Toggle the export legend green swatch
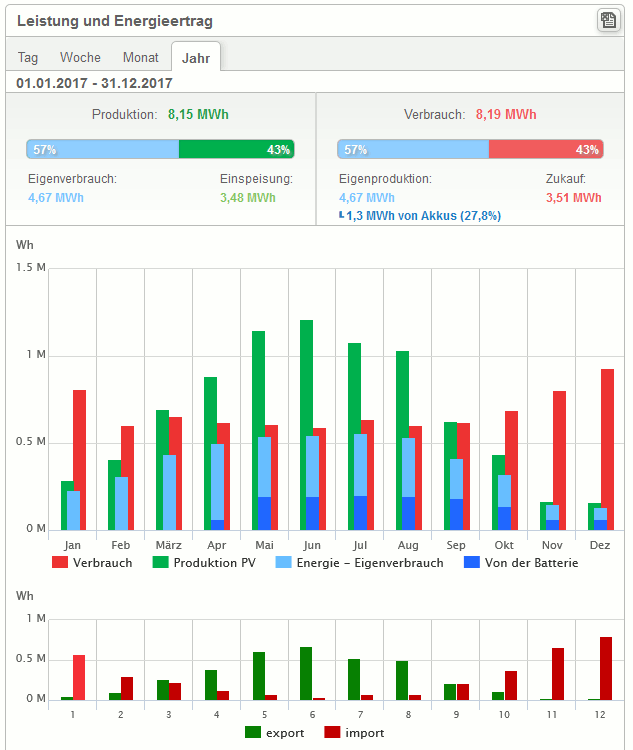Image resolution: width=633 pixels, height=750 pixels. [254, 732]
